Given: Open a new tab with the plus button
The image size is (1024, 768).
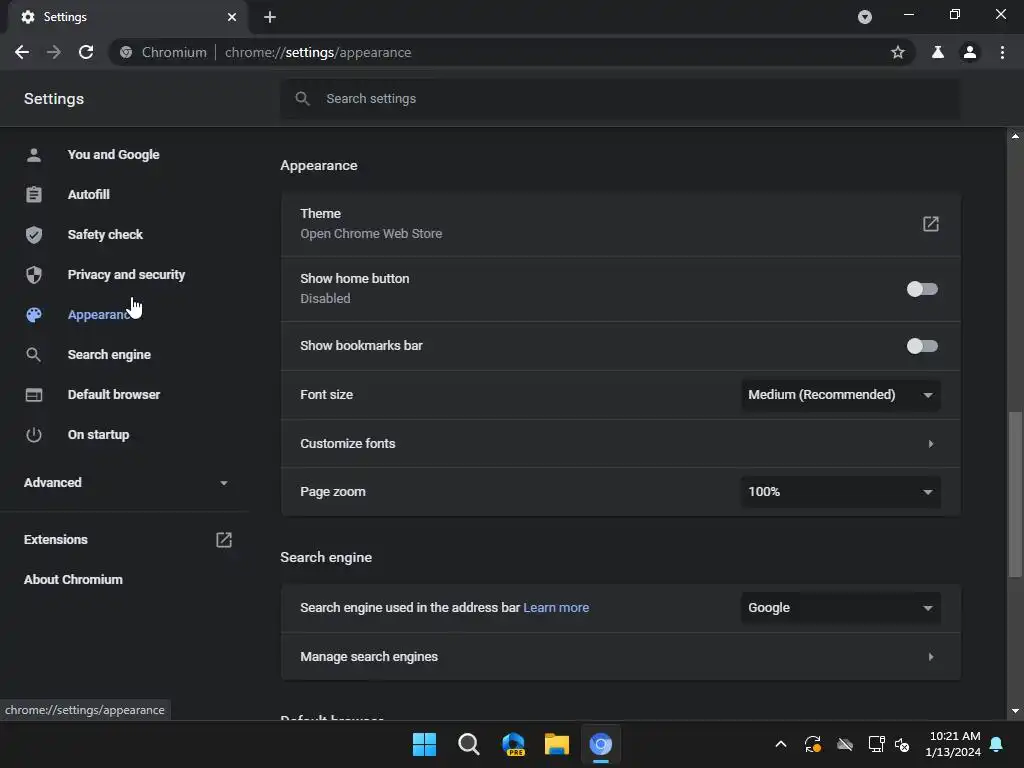Looking at the screenshot, I should tap(270, 17).
